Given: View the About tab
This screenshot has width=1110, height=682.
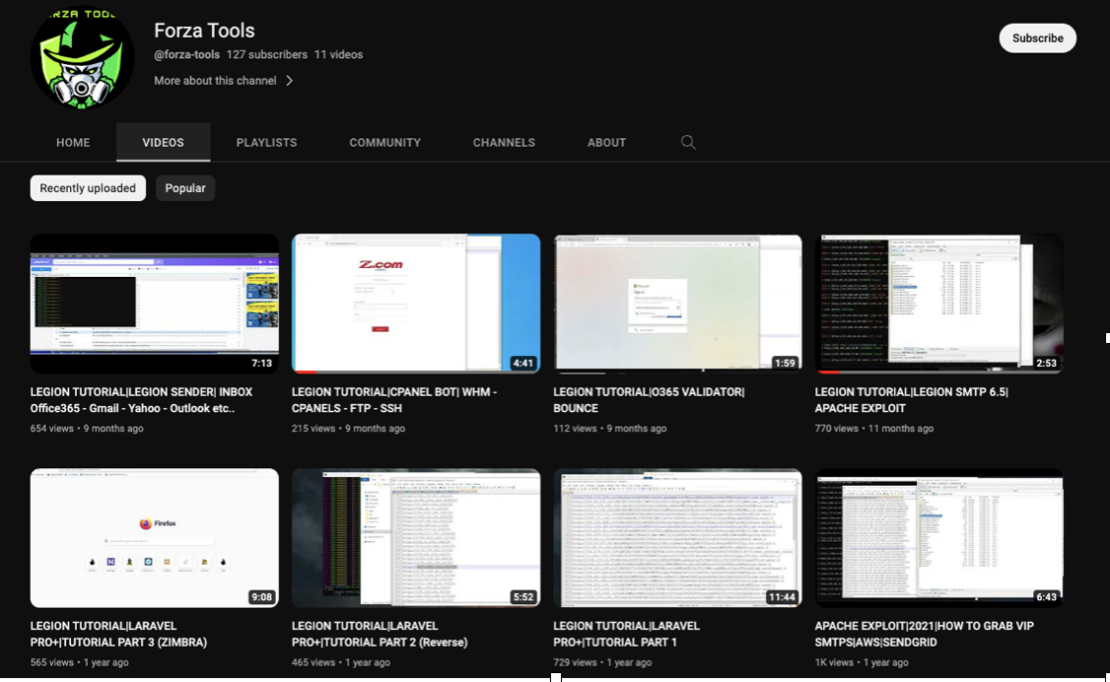Looking at the screenshot, I should (x=606, y=143).
